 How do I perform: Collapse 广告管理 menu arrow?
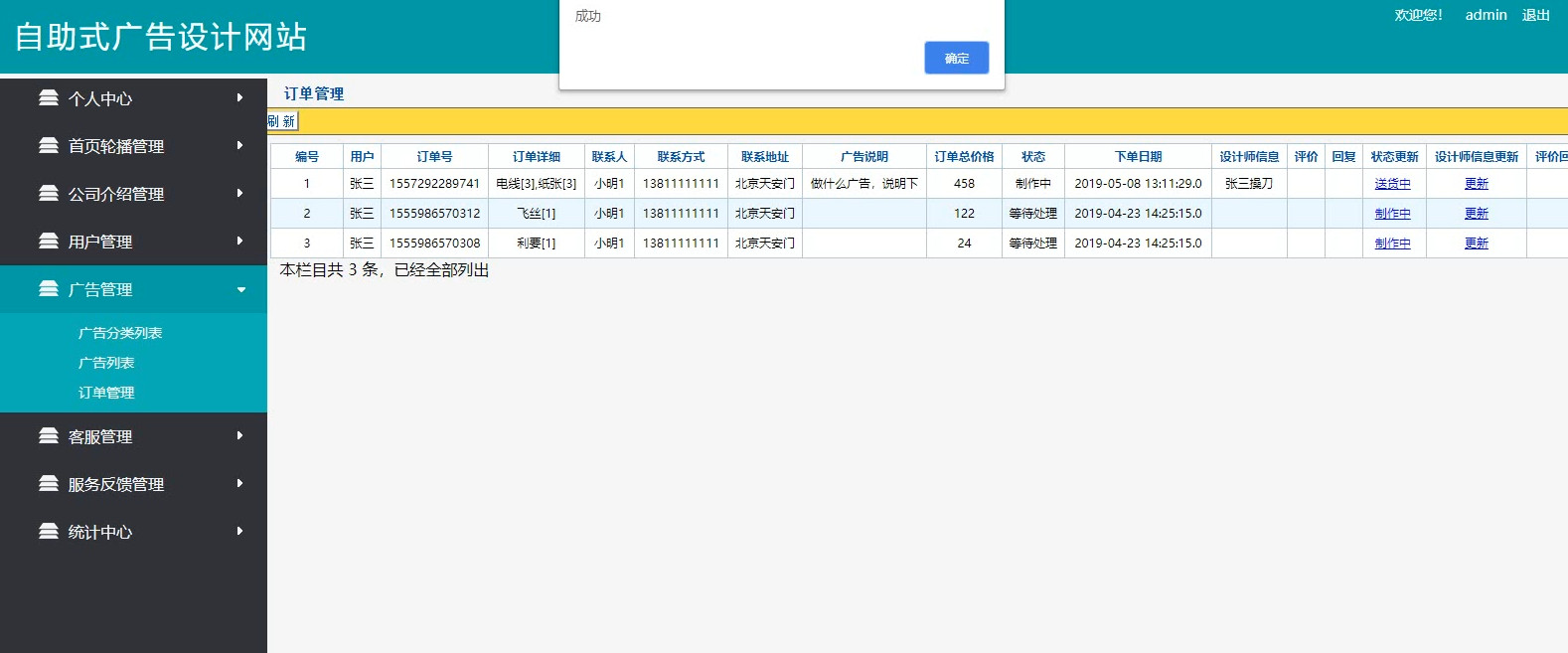[x=240, y=289]
